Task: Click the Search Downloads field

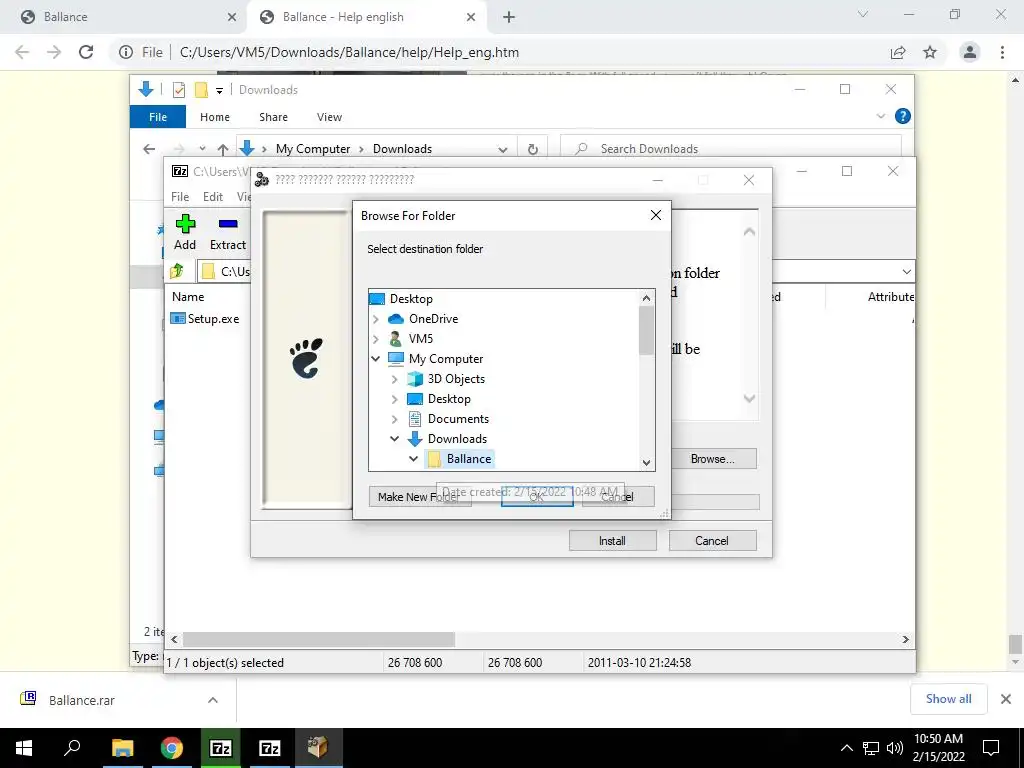Action: pyautogui.click(x=731, y=149)
